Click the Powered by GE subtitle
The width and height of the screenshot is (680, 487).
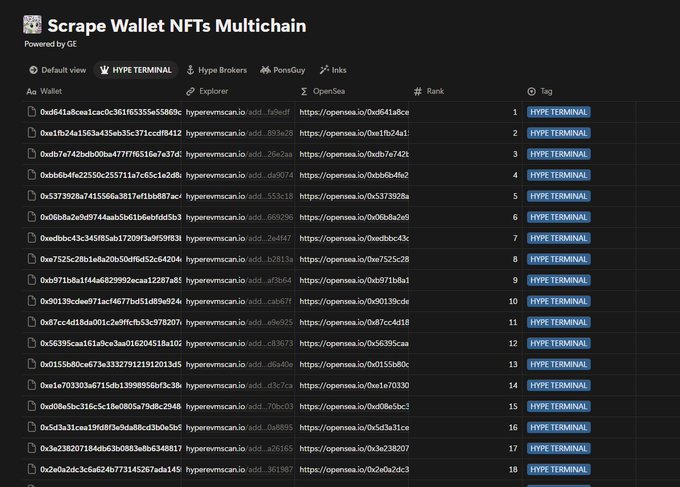50,44
